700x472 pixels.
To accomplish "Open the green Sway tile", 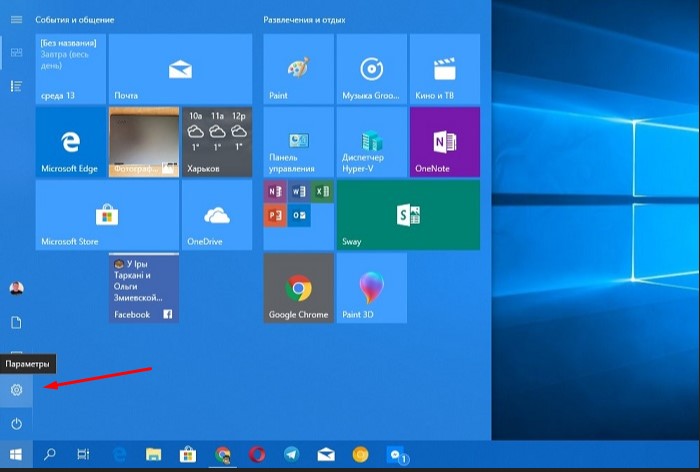I will tap(408, 215).
